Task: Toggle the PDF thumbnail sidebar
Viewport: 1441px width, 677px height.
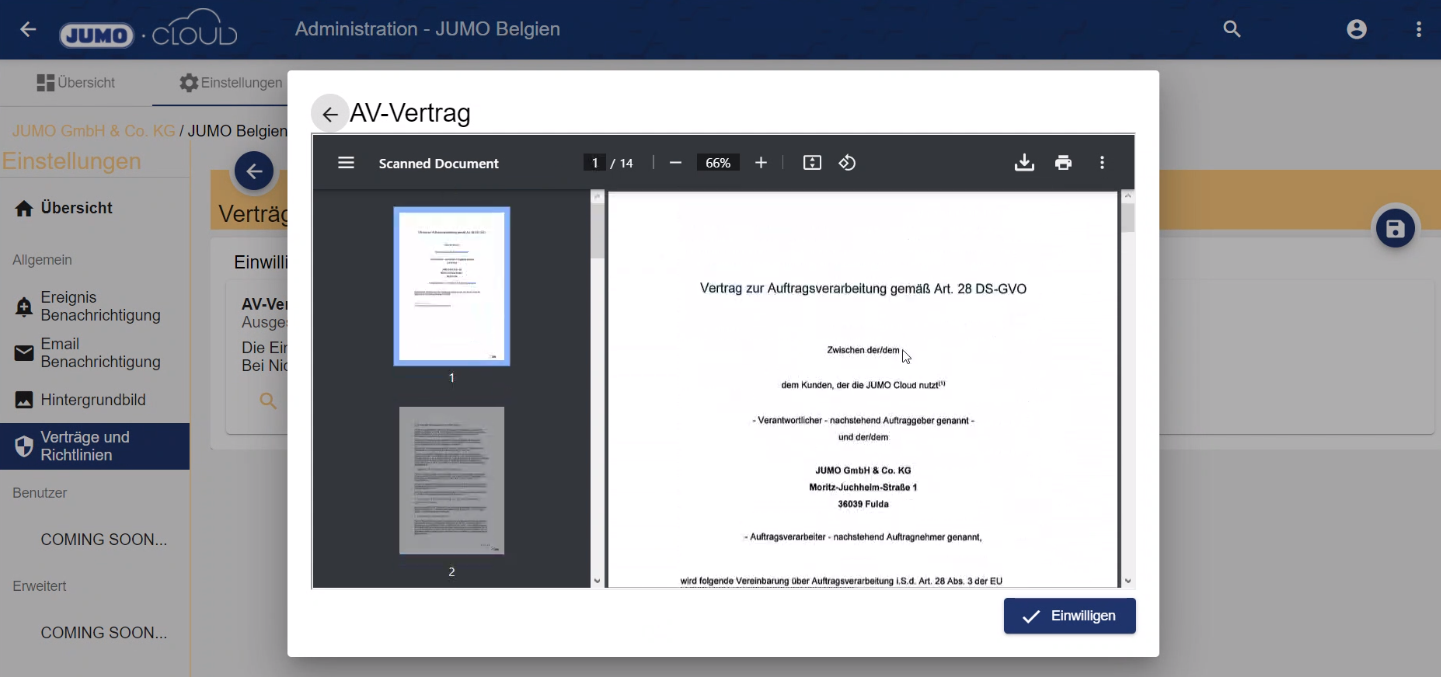Action: 346,163
